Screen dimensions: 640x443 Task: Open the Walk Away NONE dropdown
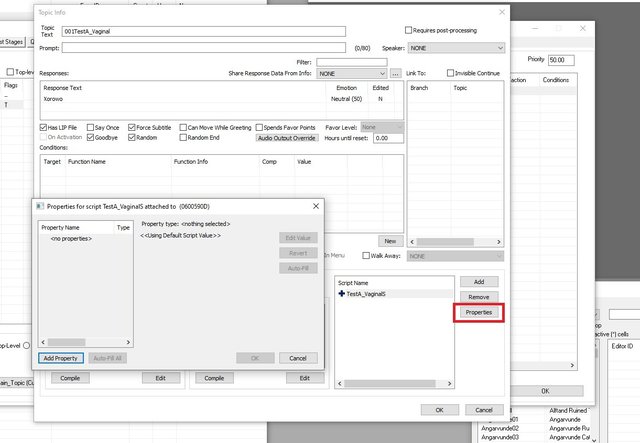(455, 256)
